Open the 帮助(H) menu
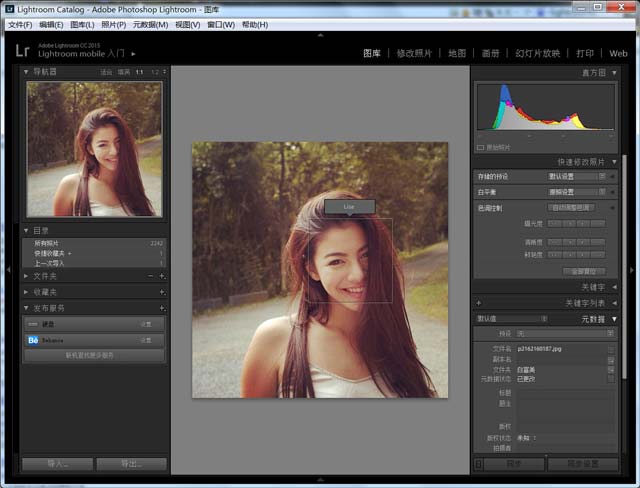This screenshot has height=488, width=640. click(x=255, y=25)
